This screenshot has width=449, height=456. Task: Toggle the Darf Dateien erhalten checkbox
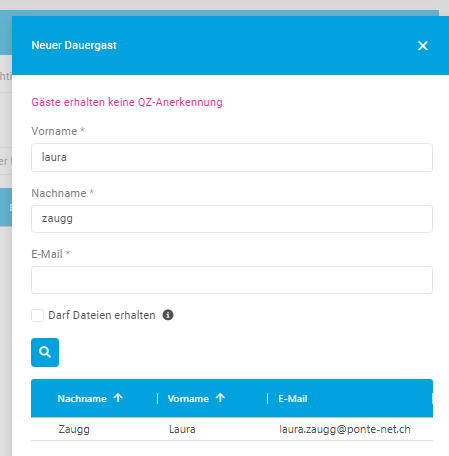pyautogui.click(x=37, y=315)
